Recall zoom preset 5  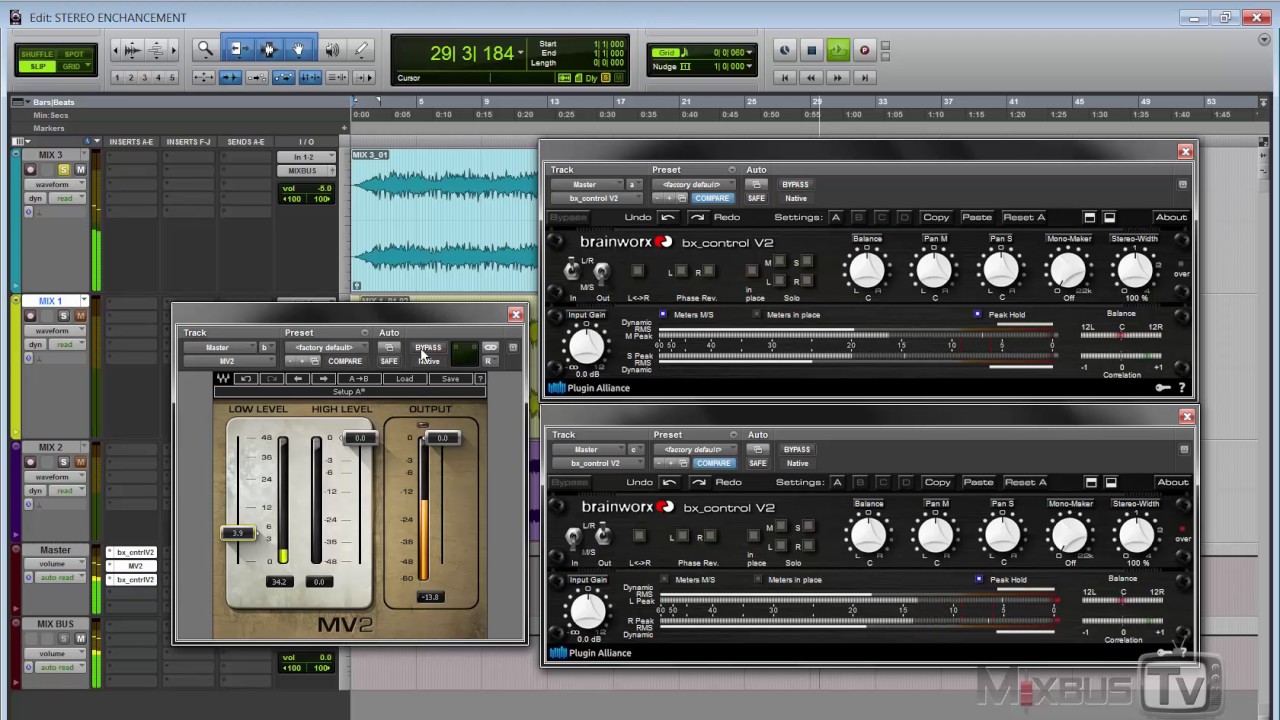[172, 78]
